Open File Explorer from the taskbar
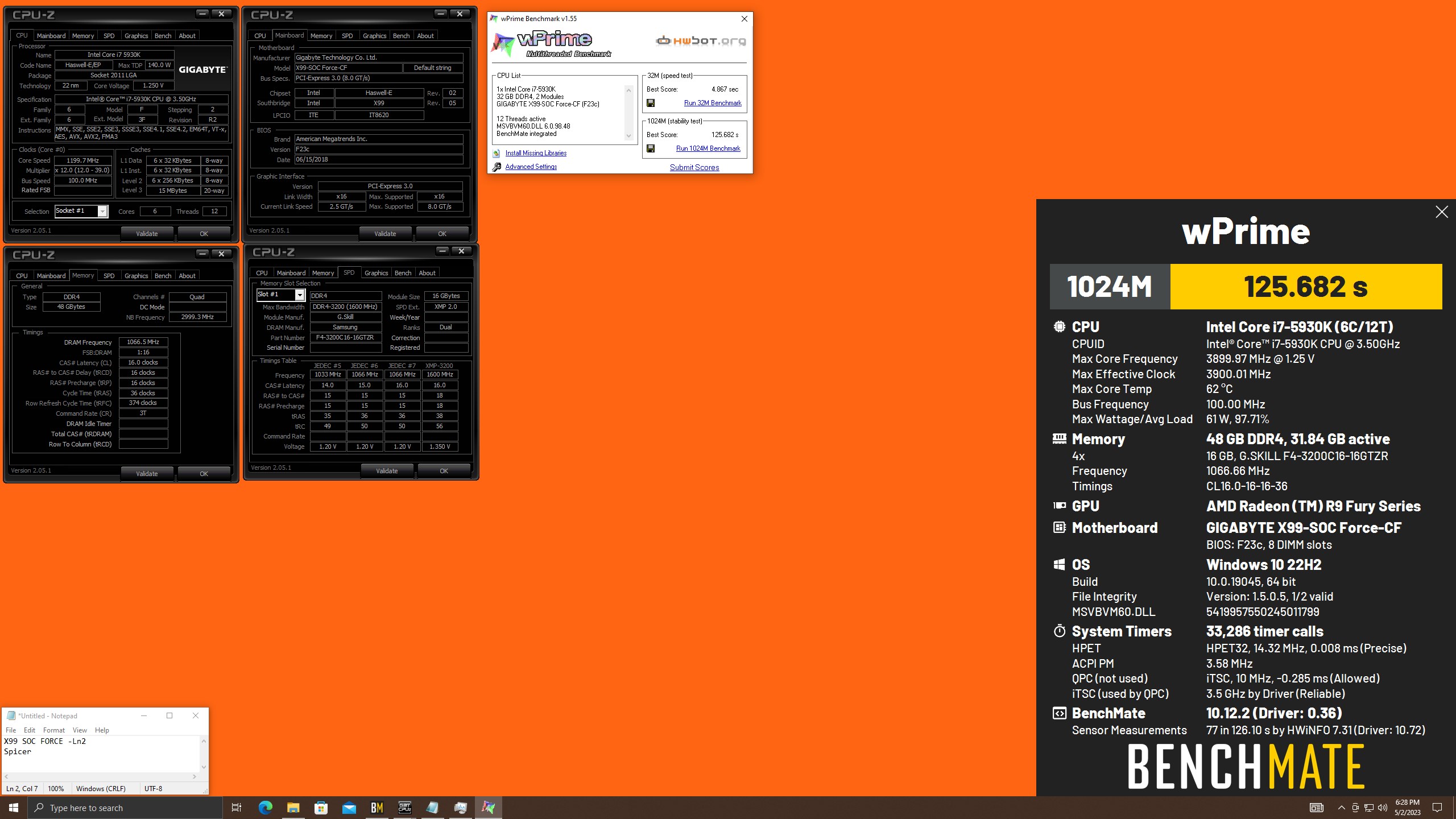The width and height of the screenshot is (1456, 819). [293, 808]
